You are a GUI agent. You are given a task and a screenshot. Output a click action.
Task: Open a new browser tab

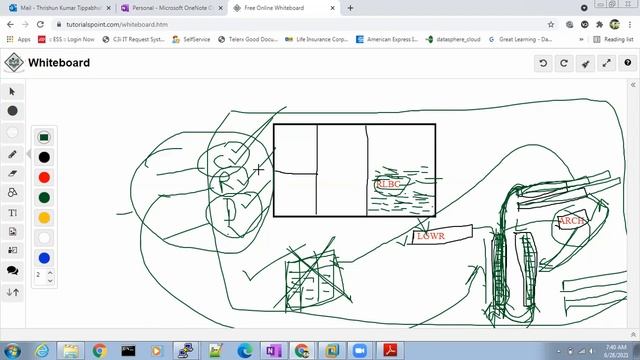(x=350, y=8)
